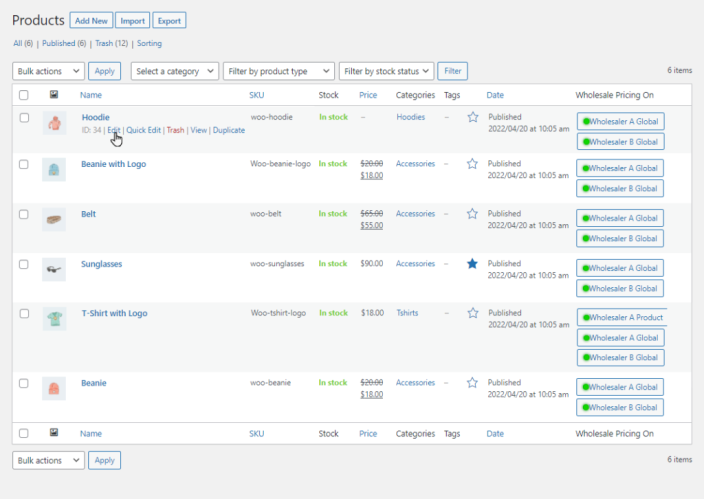The height and width of the screenshot is (499, 704).
Task: Toggle featured star for Belt product
Action: click(x=472, y=214)
